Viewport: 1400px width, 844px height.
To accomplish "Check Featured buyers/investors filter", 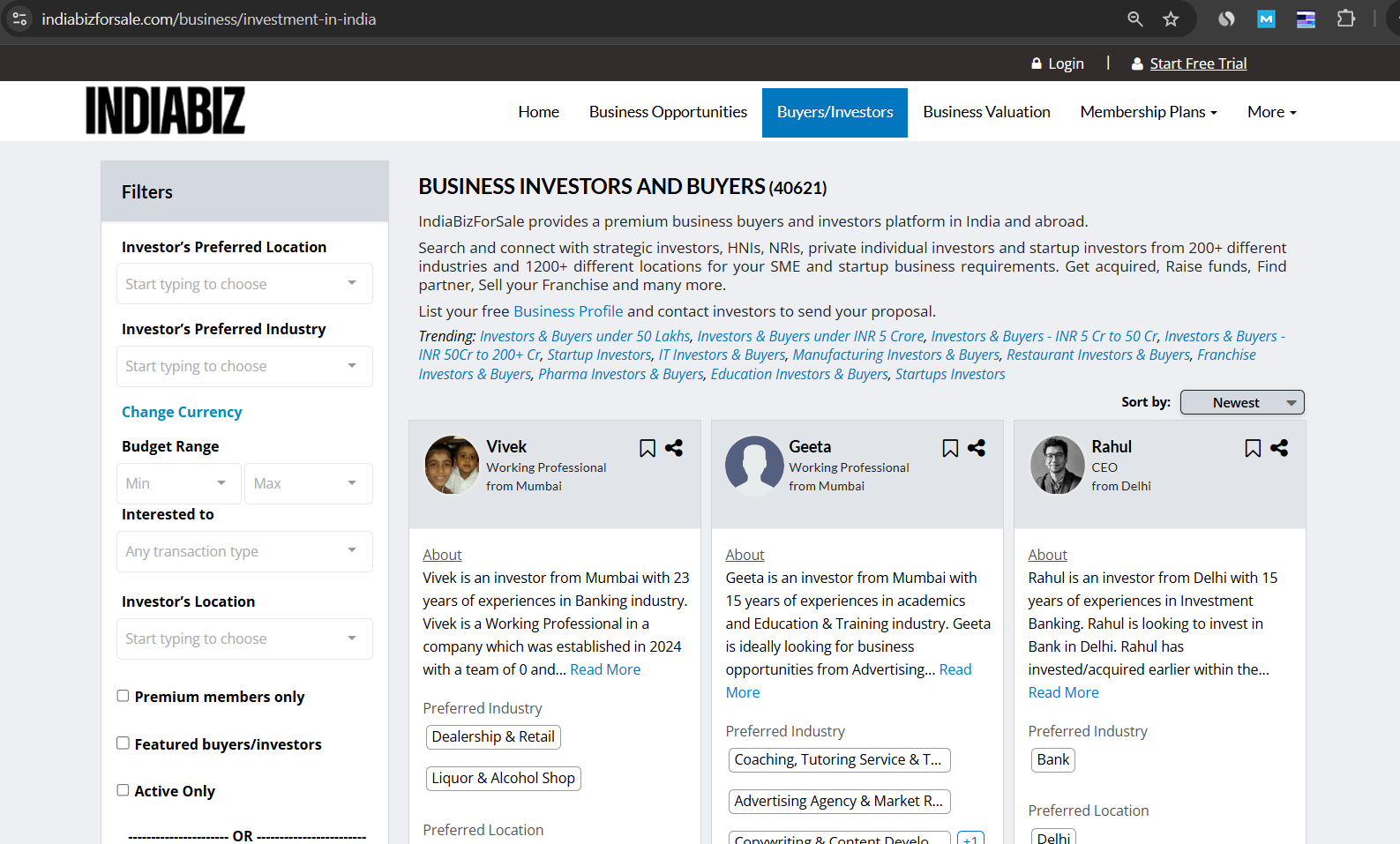I will [123, 743].
